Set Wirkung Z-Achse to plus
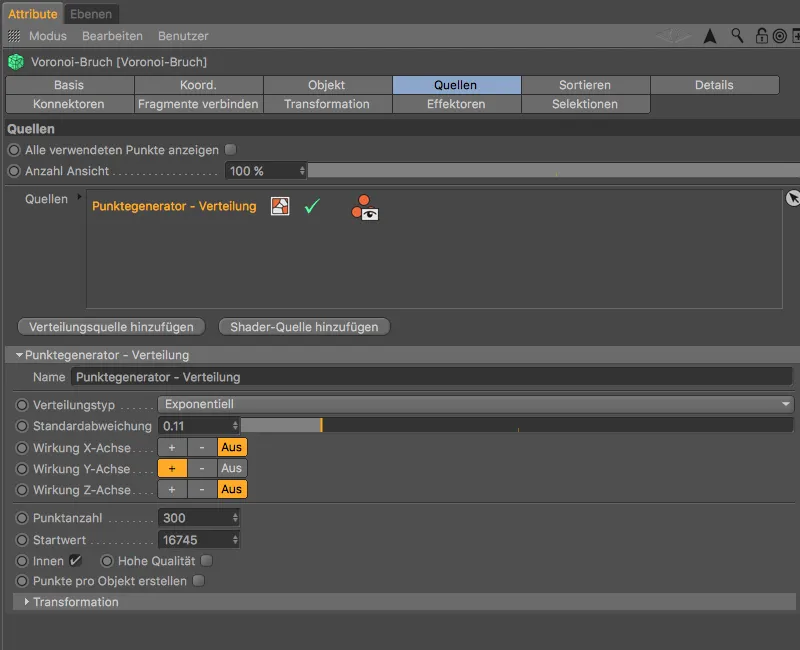The width and height of the screenshot is (800, 650). click(172, 490)
